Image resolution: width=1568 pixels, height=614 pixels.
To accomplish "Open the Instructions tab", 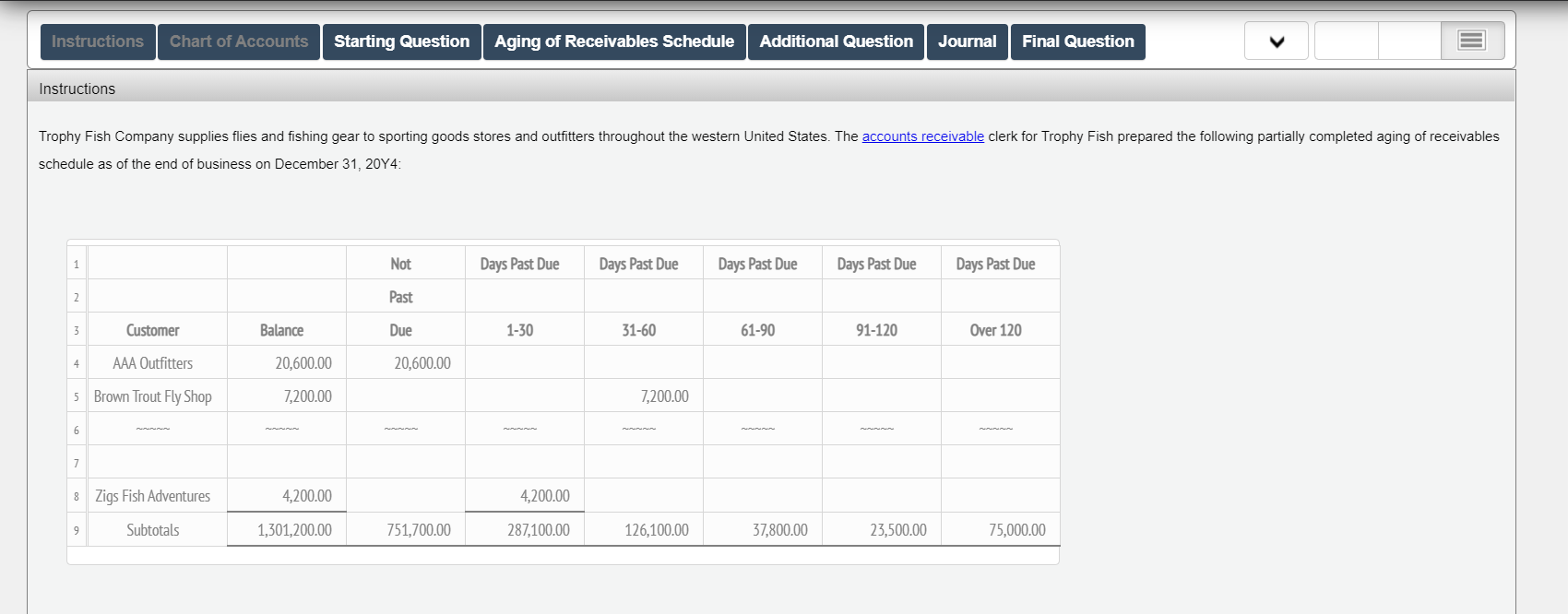I will click(x=98, y=41).
